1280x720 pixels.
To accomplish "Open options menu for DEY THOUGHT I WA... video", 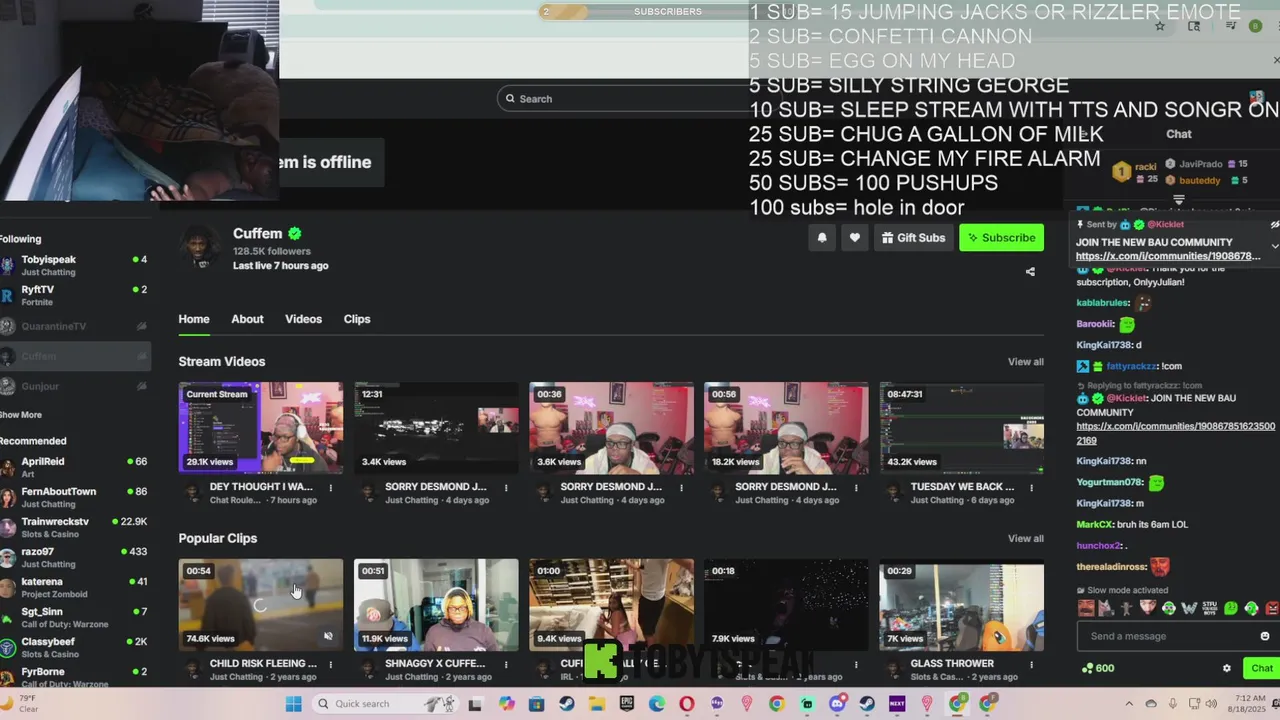I will pos(331,488).
